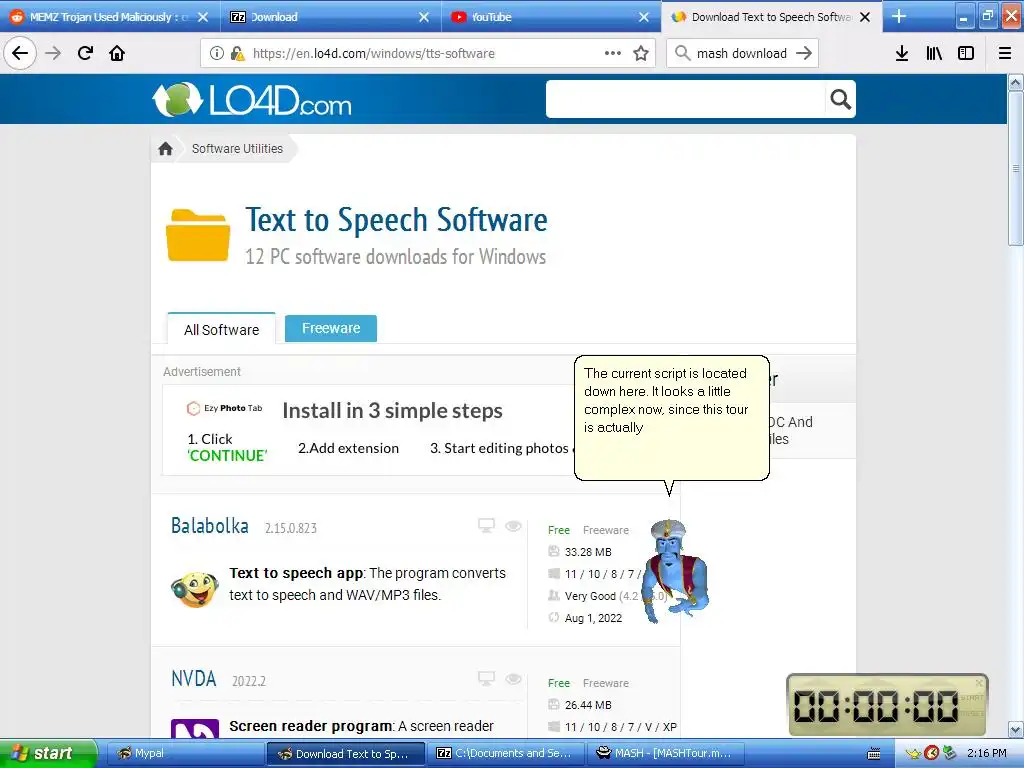Click the LO4D.com logo
Image resolution: width=1024 pixels, height=768 pixels.
tap(252, 99)
